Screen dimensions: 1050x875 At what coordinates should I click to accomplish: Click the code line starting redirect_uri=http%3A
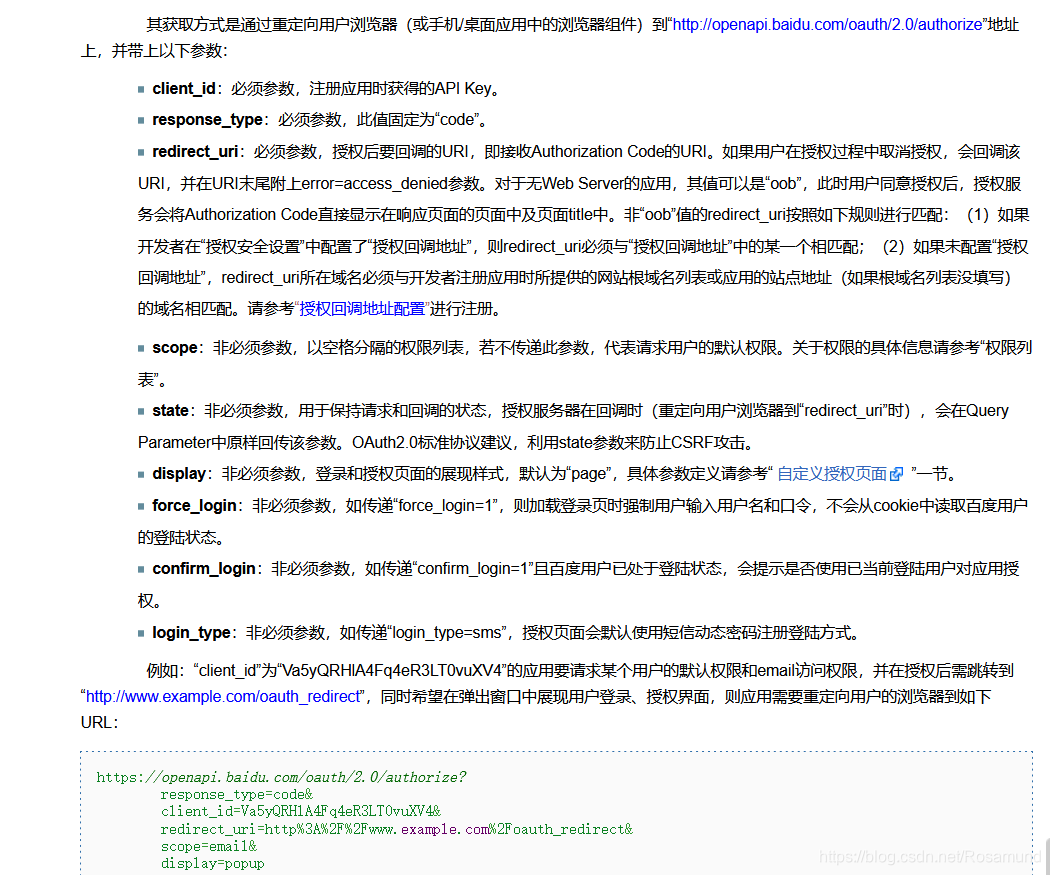click(396, 829)
